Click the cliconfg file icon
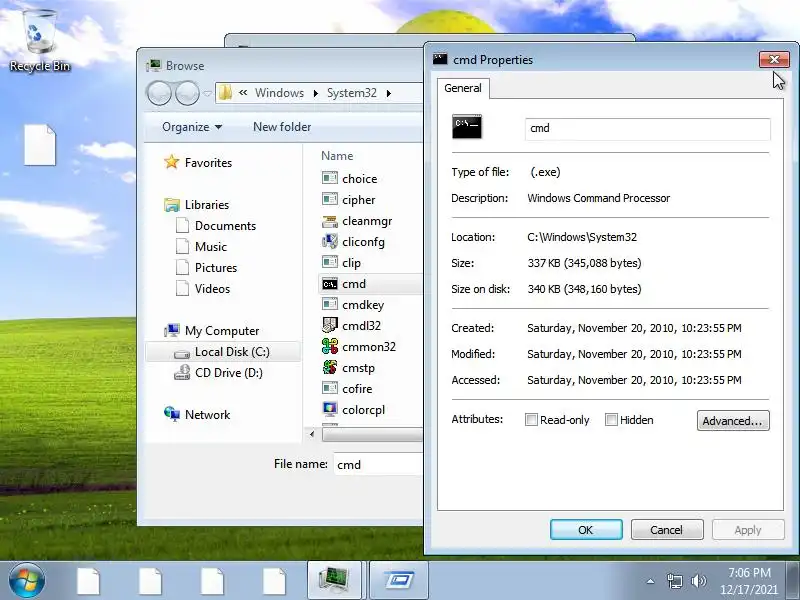This screenshot has height=600, width=800. tap(330, 241)
